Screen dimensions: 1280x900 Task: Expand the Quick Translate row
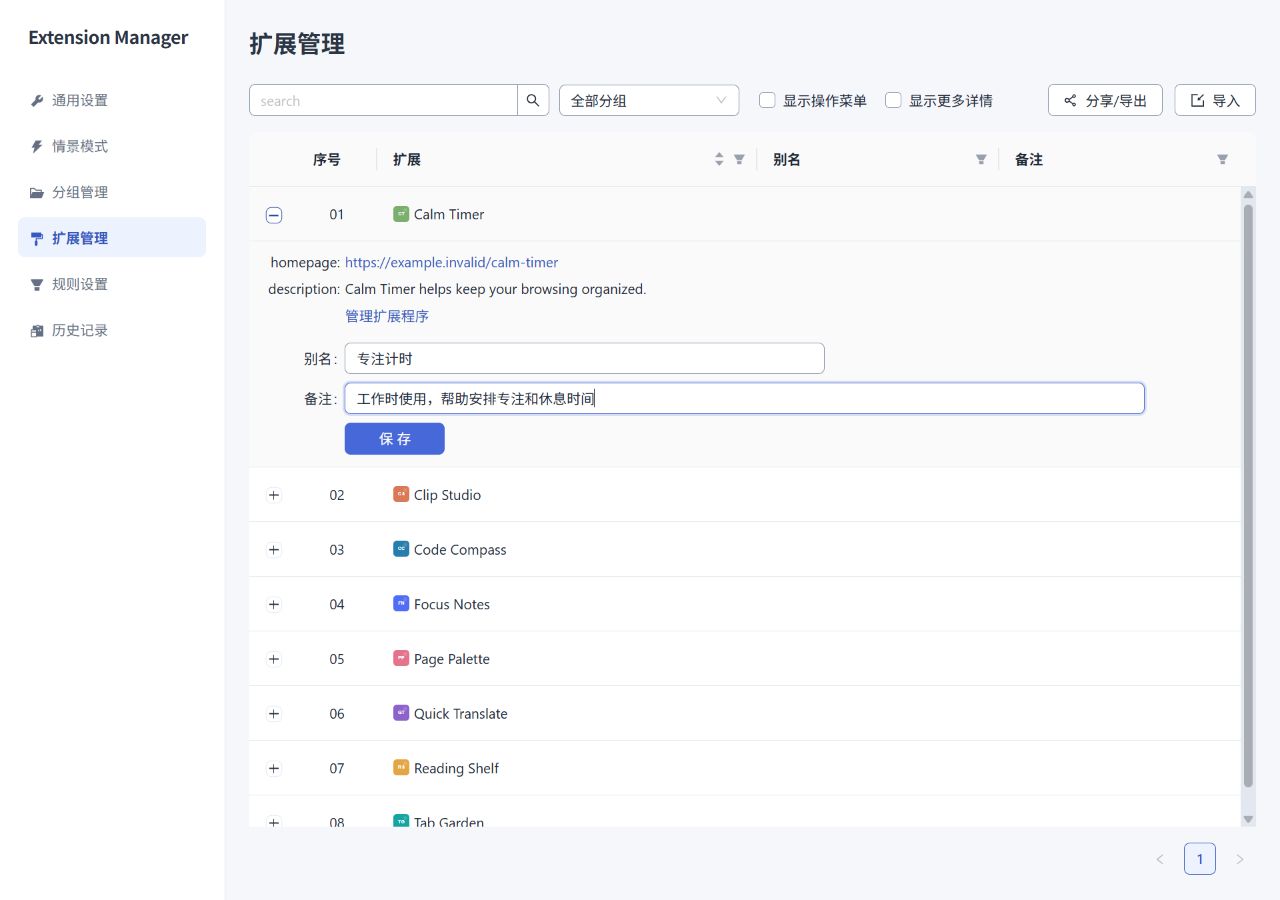pyautogui.click(x=274, y=713)
